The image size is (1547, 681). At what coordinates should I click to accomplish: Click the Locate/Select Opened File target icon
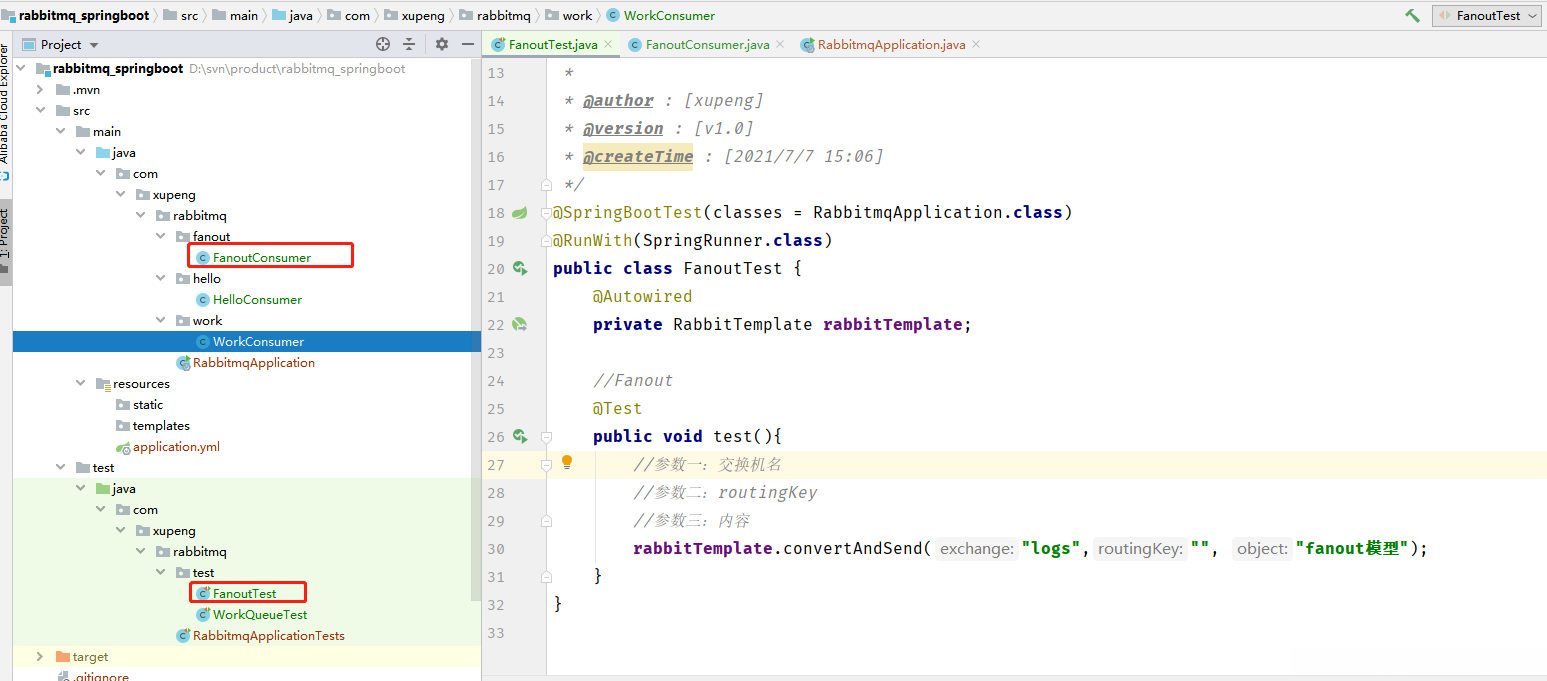382,44
